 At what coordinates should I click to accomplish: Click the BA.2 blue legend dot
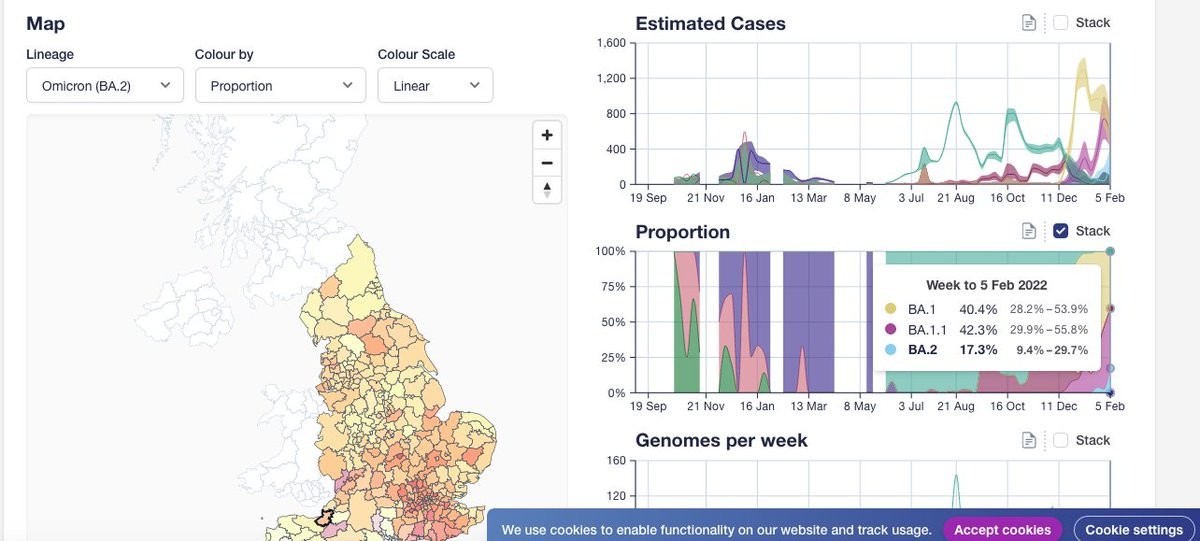(891, 350)
